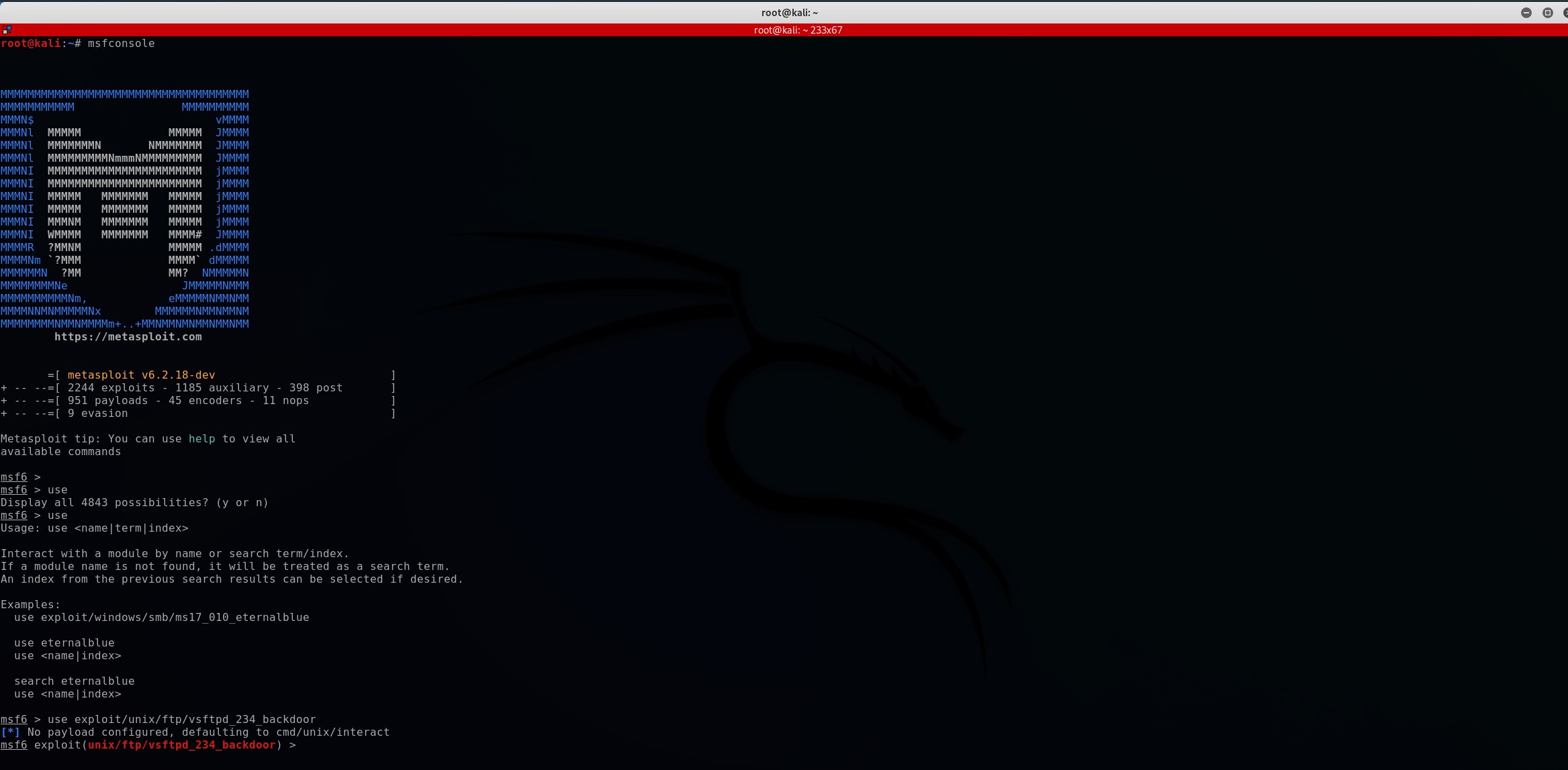Click the 'Display all 4843 possibilities?' line
The image size is (1568, 770).
tap(134, 503)
